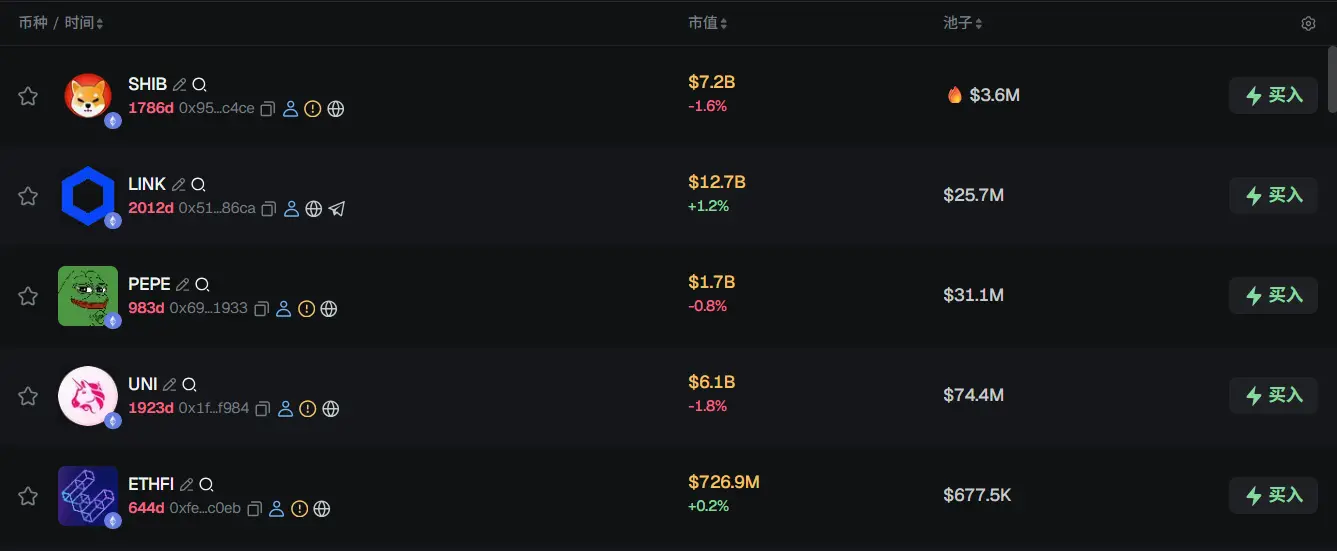Sort tokens by 池子 column
Image resolution: width=1337 pixels, height=551 pixels.
pyautogui.click(x=963, y=23)
